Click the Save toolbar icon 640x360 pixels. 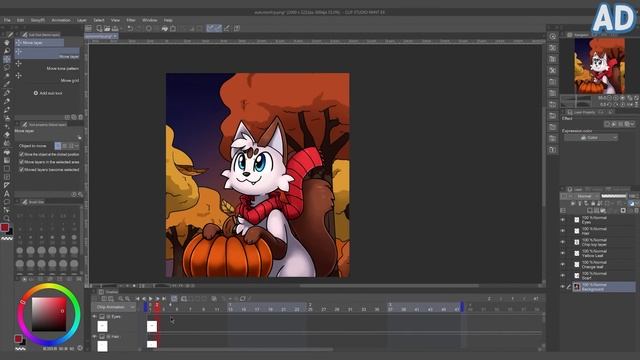tap(115, 29)
